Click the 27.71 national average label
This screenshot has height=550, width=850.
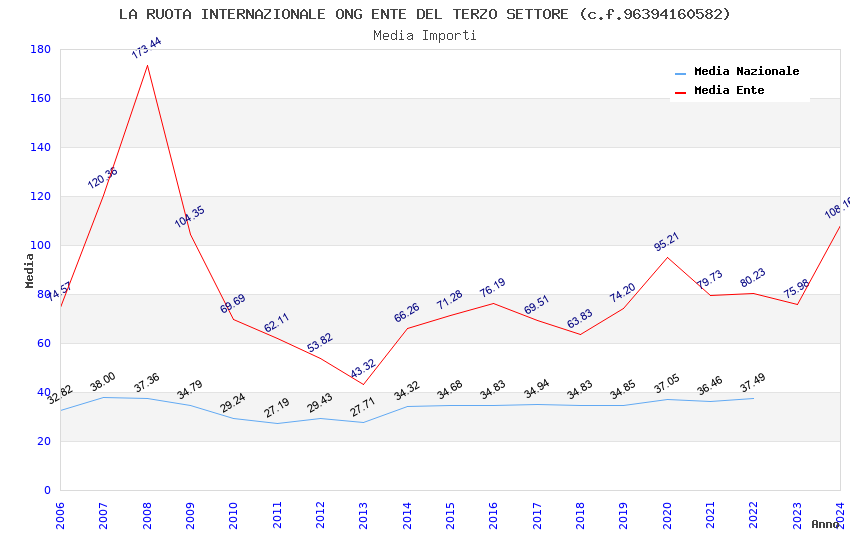coord(363,407)
